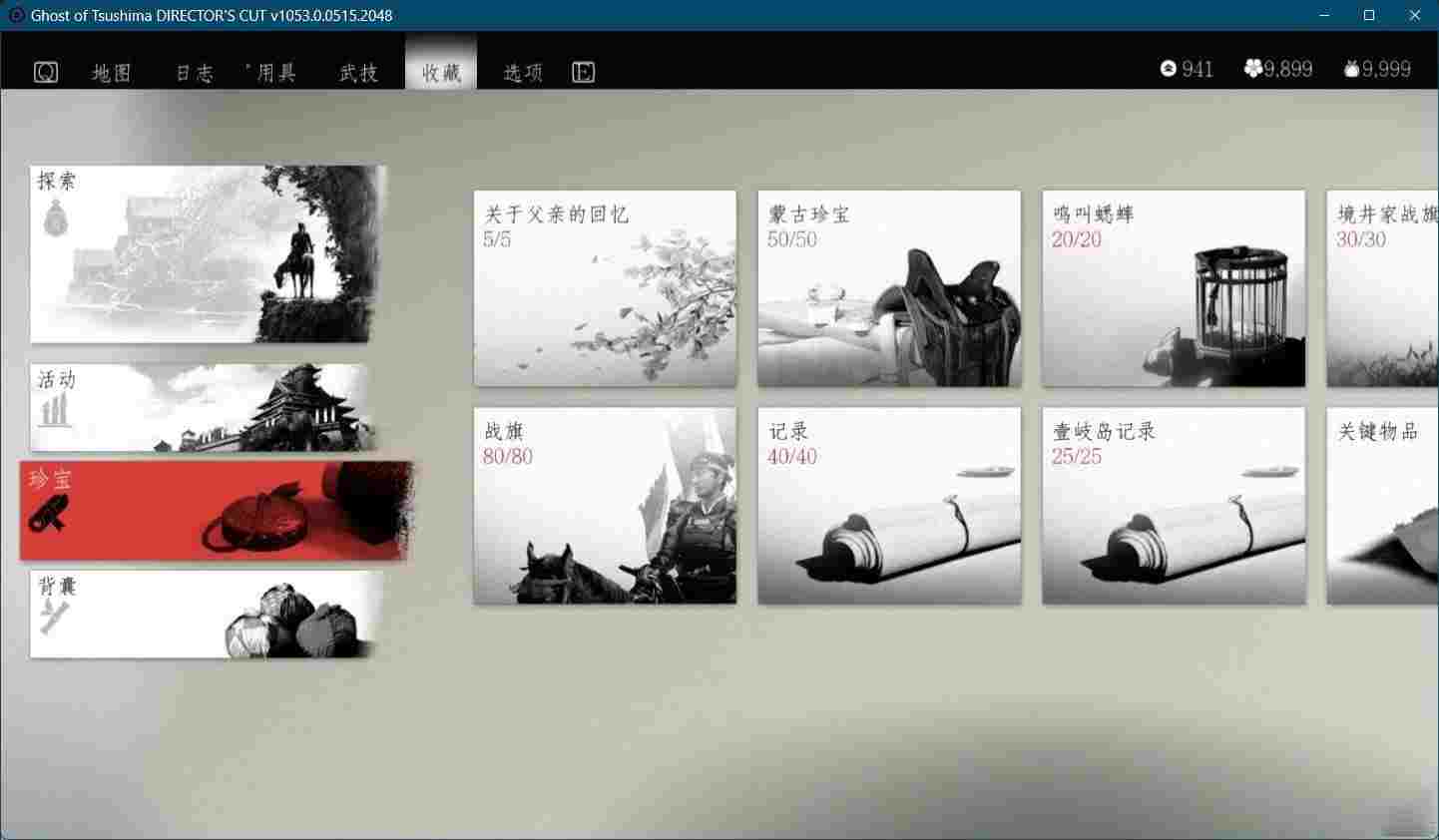Screen dimensions: 1439x840
Task: Open the 日志 tab
Action: (195, 73)
